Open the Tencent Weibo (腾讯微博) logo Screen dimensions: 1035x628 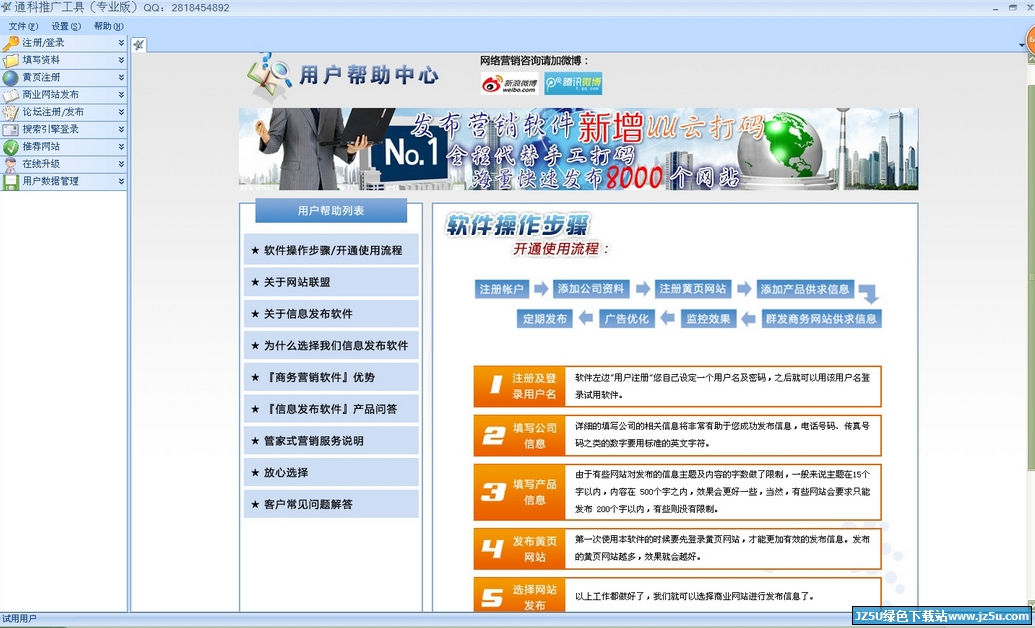click(x=573, y=83)
